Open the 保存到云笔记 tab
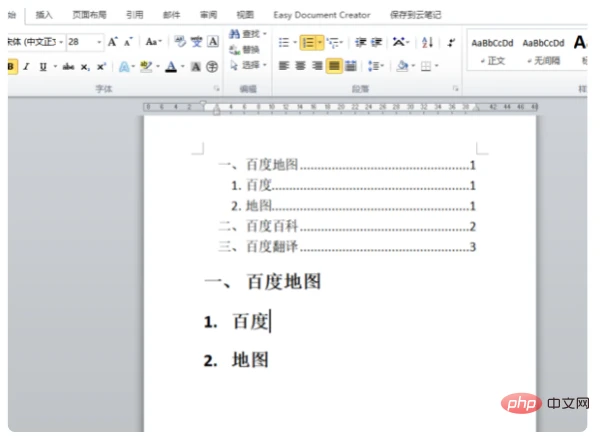 [x=415, y=15]
